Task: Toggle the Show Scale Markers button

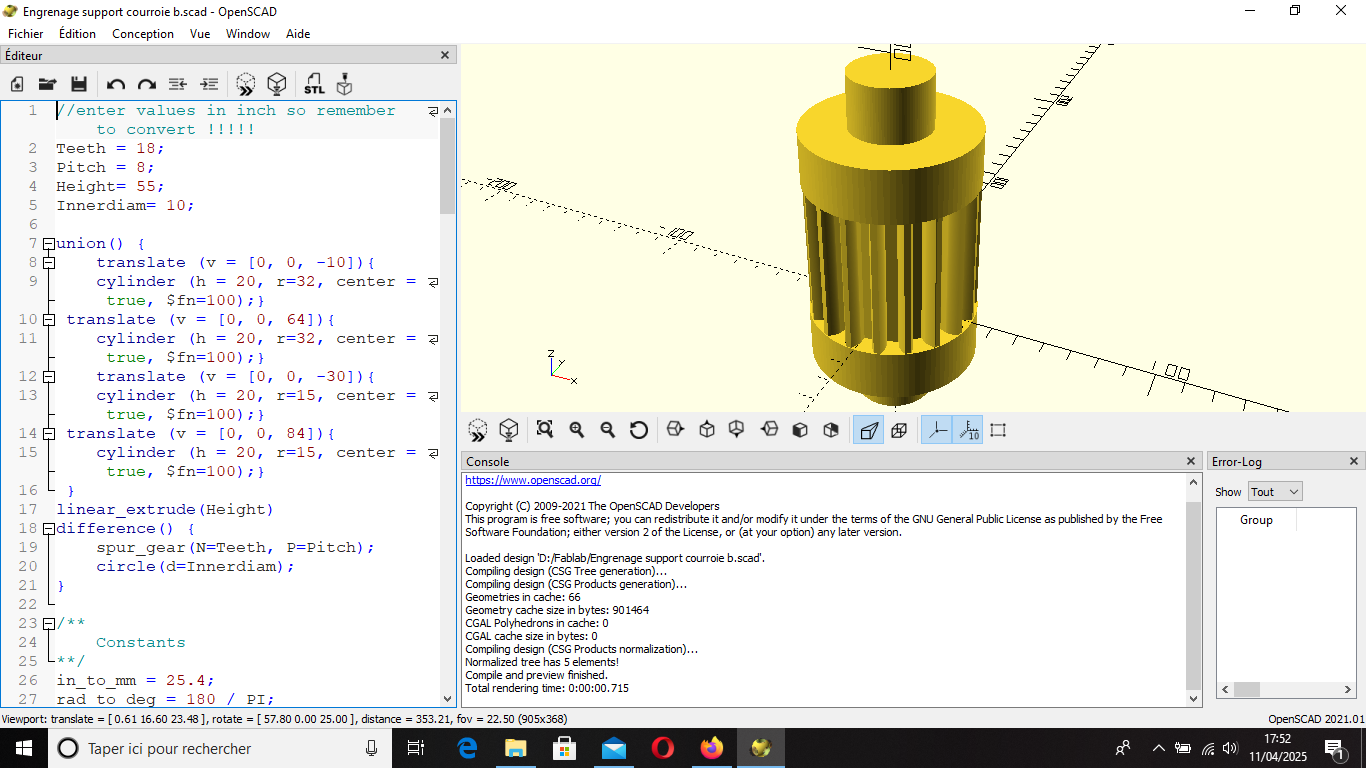Action: coord(967,430)
